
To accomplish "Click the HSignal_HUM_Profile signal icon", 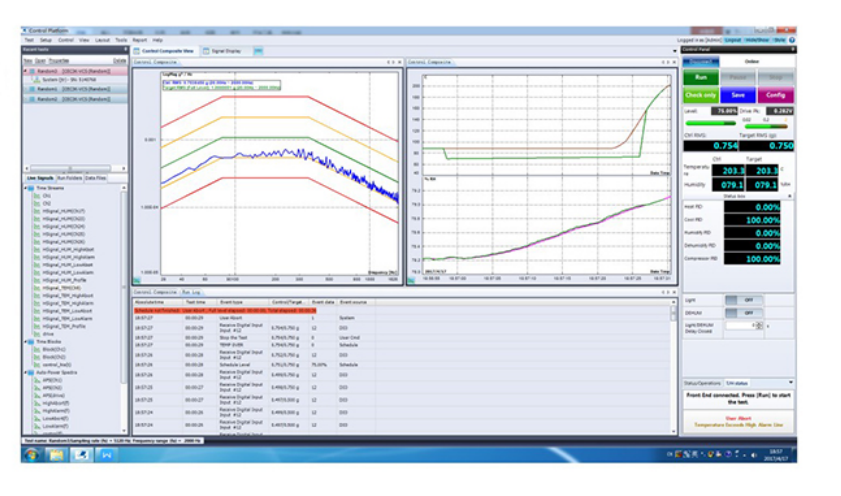I will 37,280.
